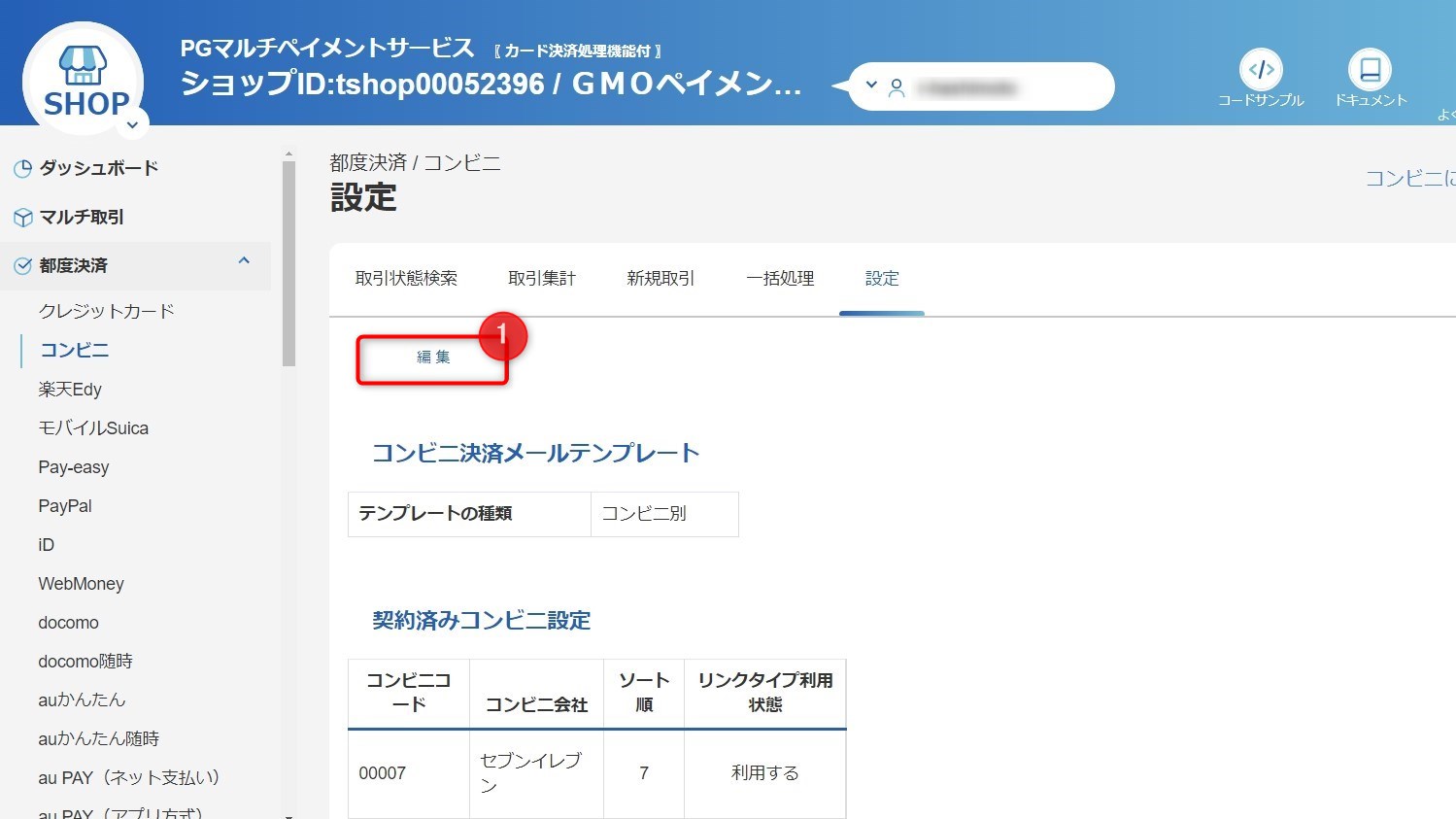Click the user profile icon
The image size is (1456, 819).
tap(897, 88)
